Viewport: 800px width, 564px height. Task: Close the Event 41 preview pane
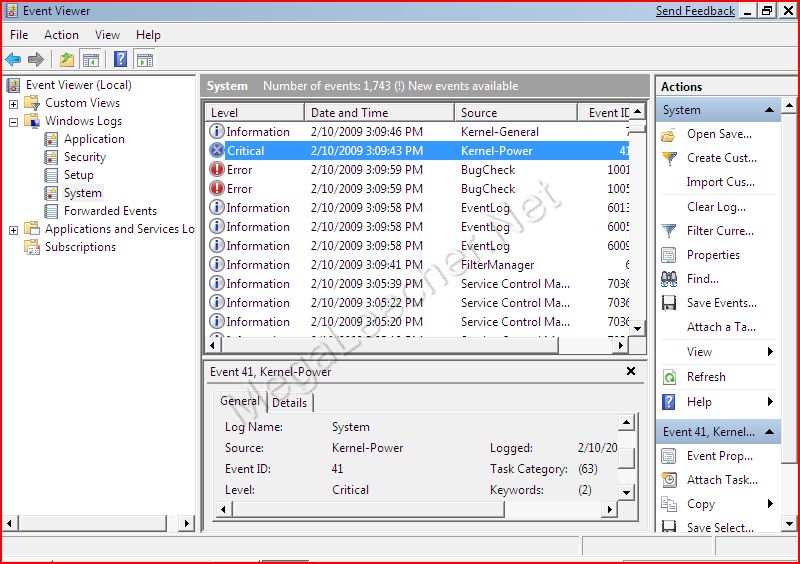coord(631,371)
